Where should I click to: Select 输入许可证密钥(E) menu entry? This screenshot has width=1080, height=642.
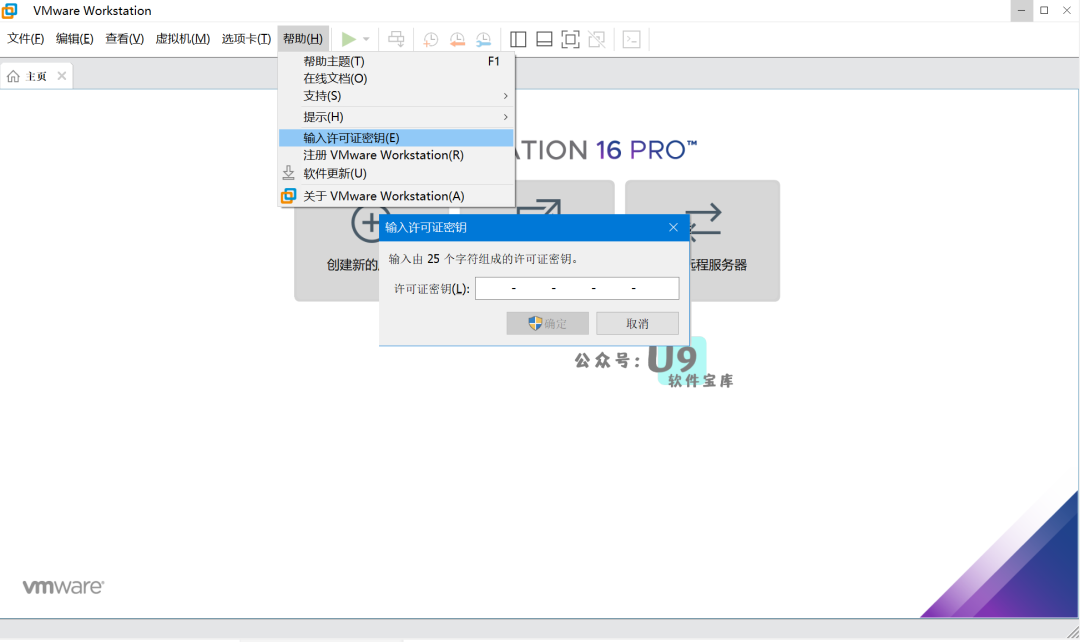pyautogui.click(x=396, y=138)
